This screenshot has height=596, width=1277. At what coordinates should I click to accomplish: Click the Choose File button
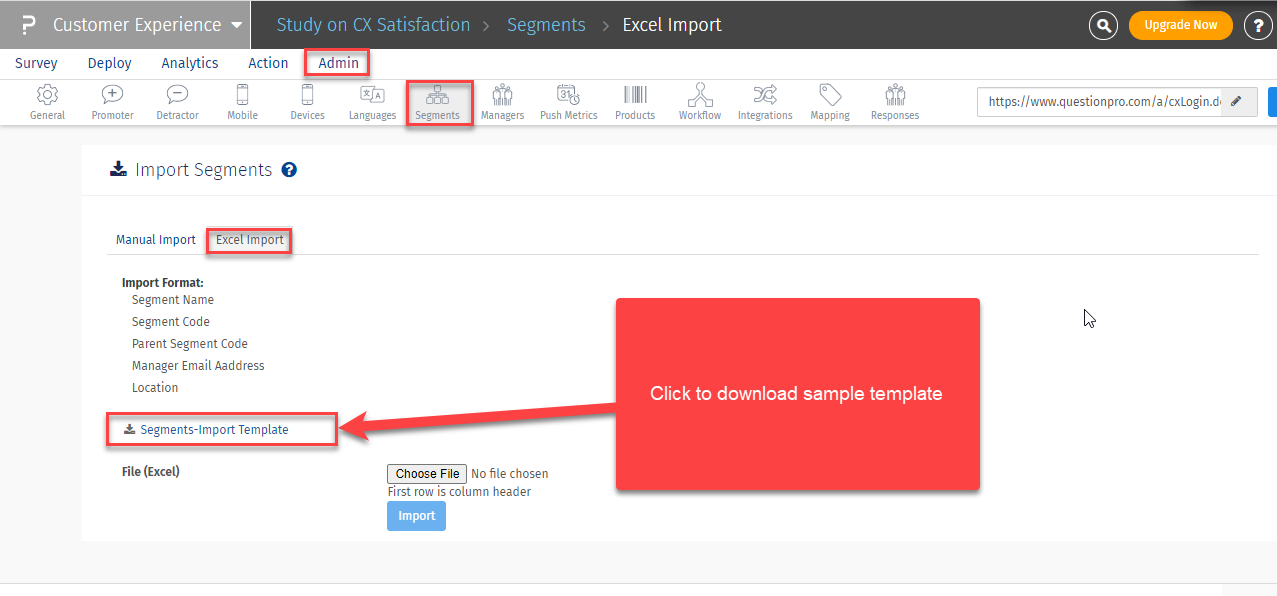(428, 474)
